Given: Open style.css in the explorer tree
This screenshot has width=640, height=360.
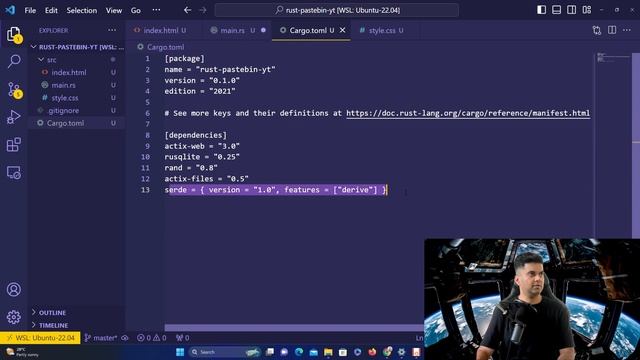Looking at the screenshot, I should click(77, 98).
